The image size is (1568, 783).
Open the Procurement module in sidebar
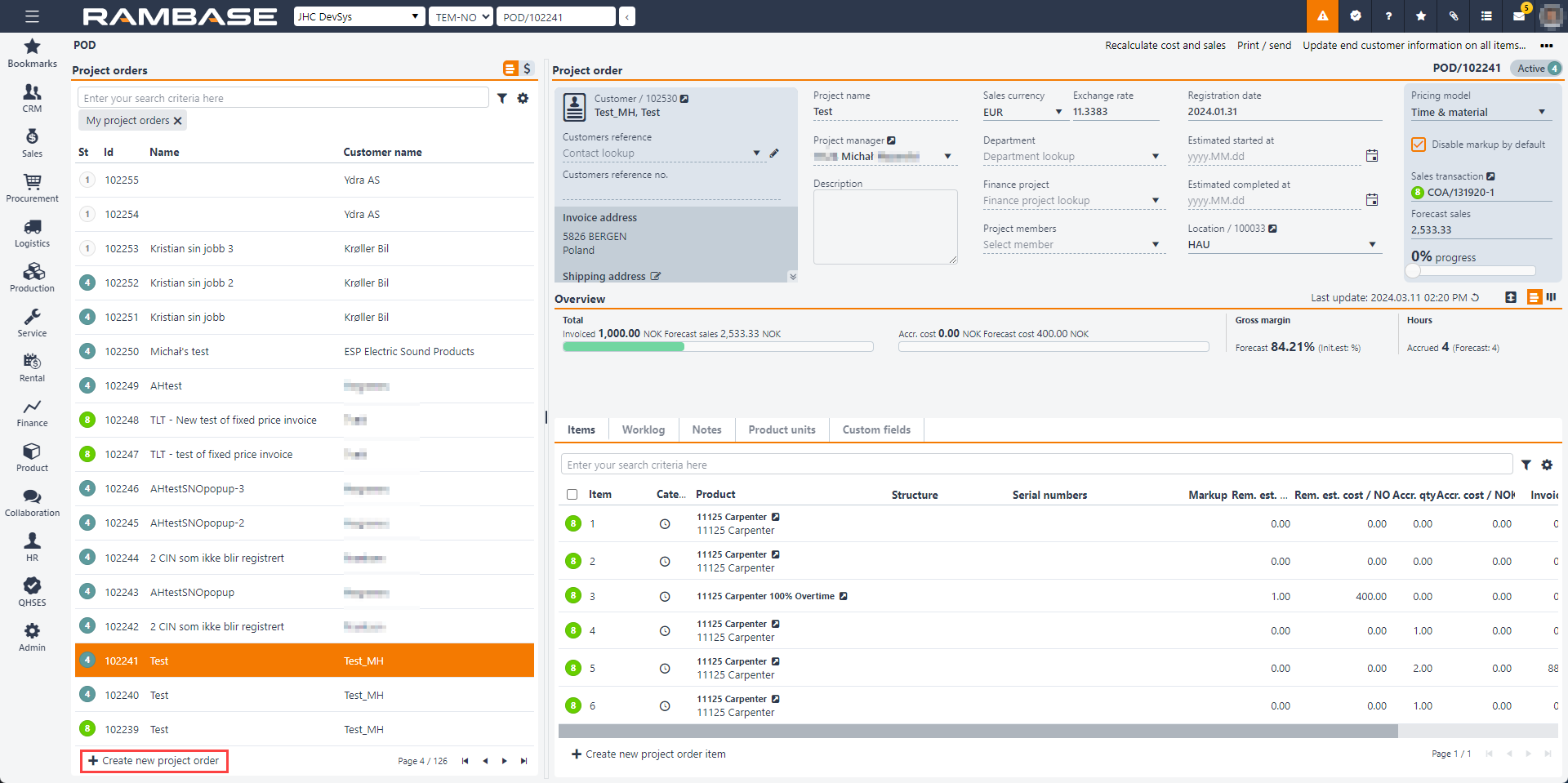32,188
